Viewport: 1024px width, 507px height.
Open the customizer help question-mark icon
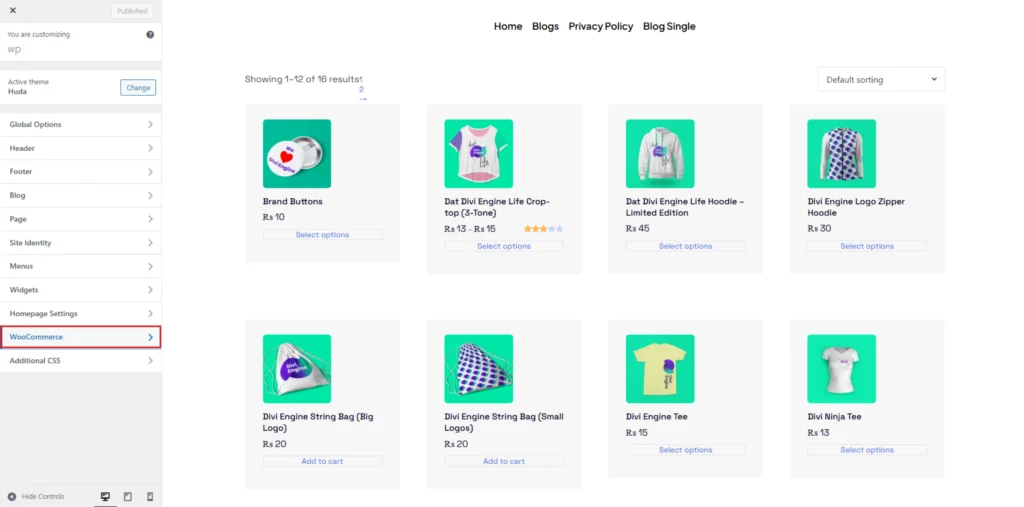150,35
